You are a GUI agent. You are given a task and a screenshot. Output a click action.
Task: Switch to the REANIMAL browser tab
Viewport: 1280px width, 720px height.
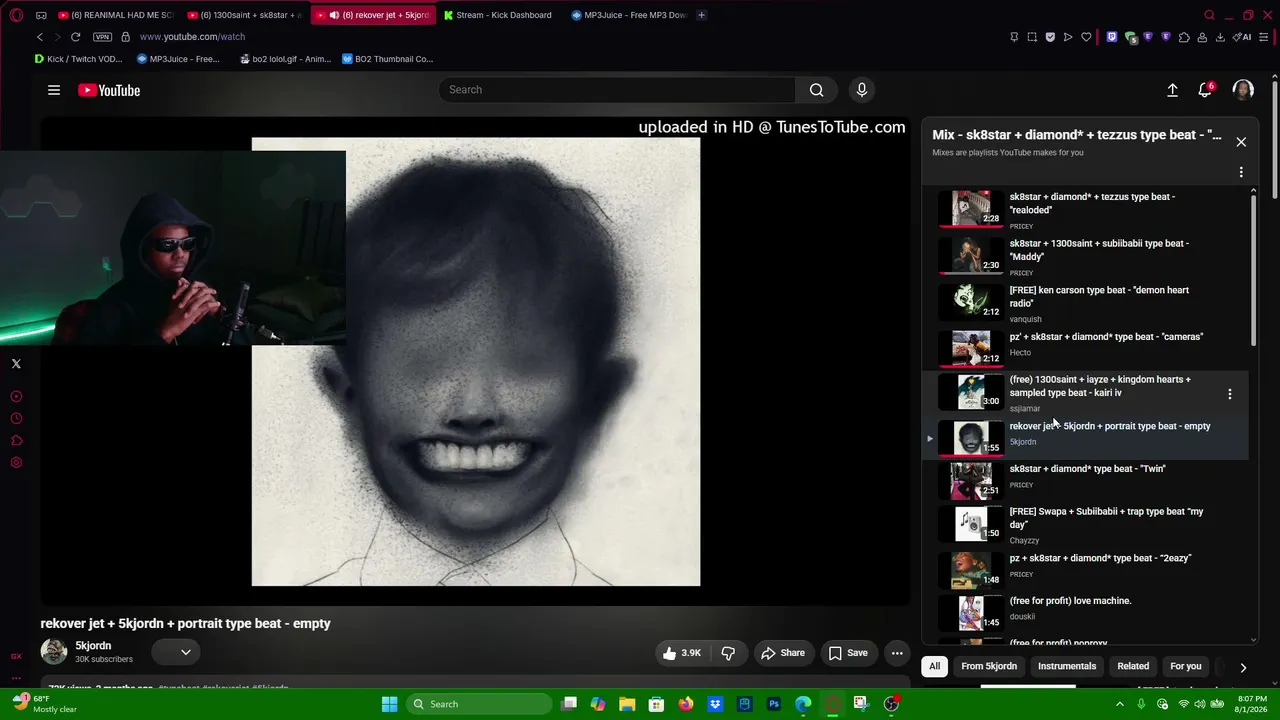[115, 15]
